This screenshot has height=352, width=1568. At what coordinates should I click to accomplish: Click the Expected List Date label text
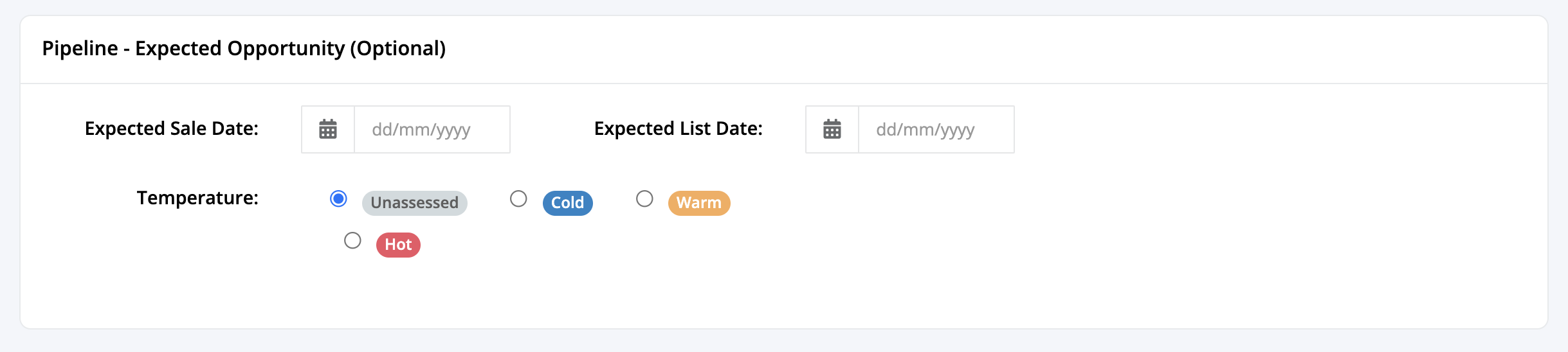679,128
